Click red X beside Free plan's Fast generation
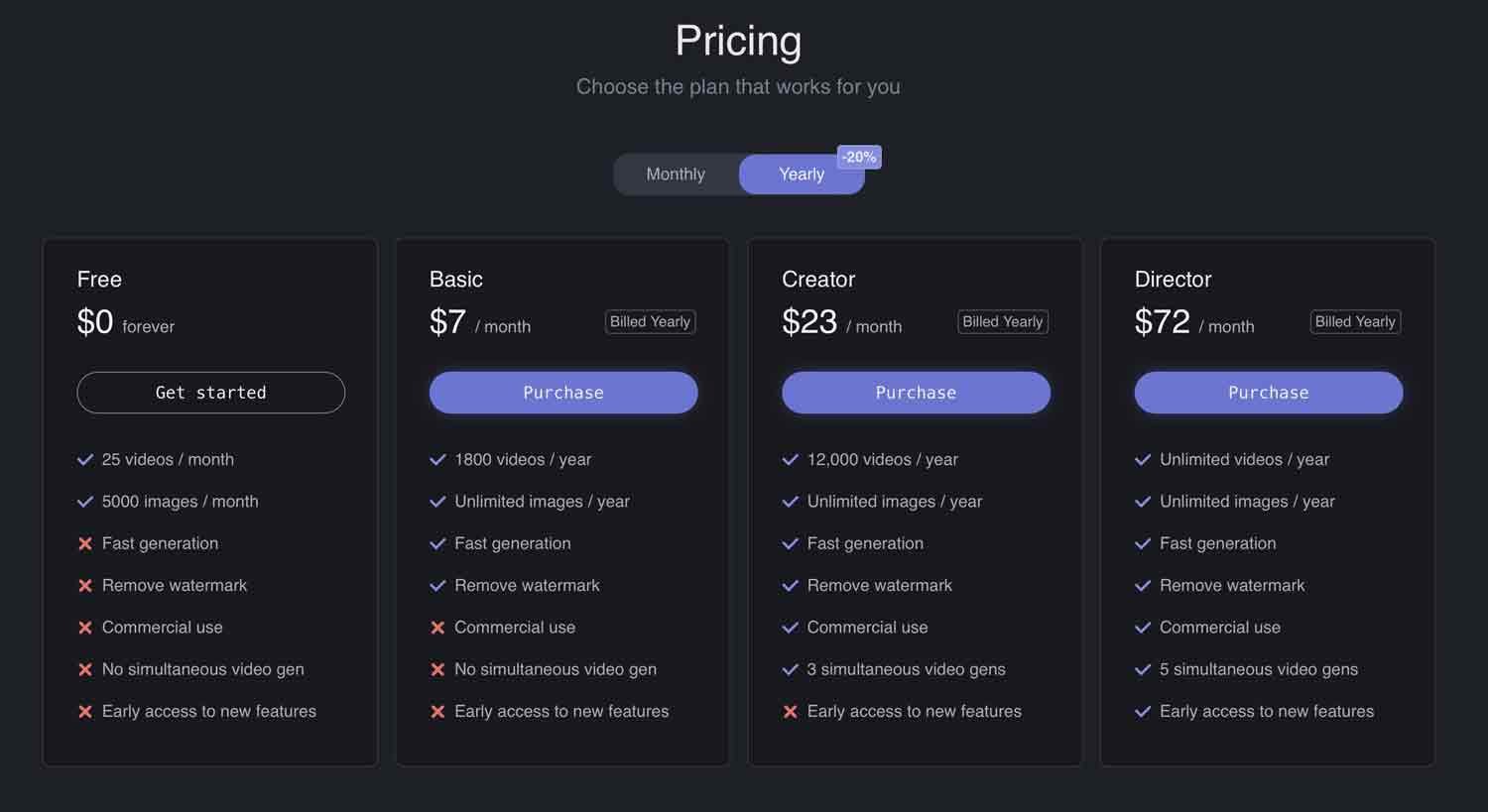This screenshot has height=812, width=1488. 85,544
